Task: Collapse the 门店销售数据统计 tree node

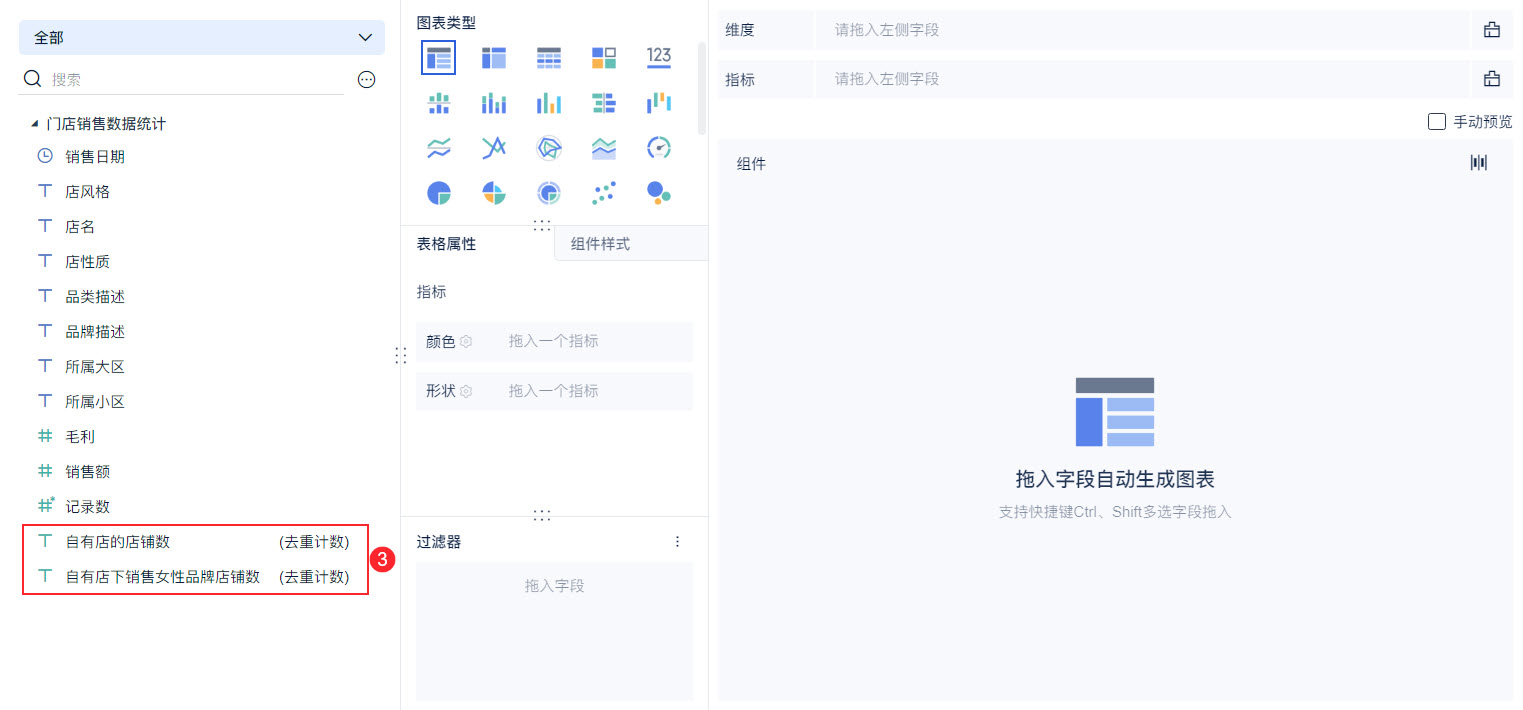Action: (36, 124)
